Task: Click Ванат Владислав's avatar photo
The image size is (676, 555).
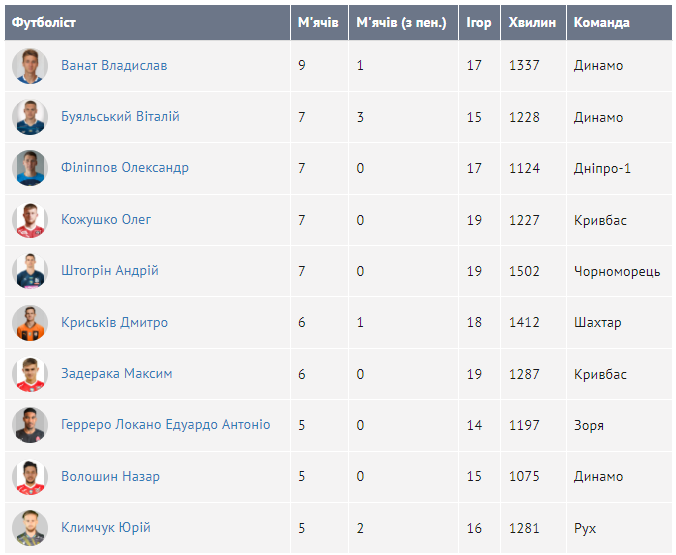Action: tap(30, 66)
